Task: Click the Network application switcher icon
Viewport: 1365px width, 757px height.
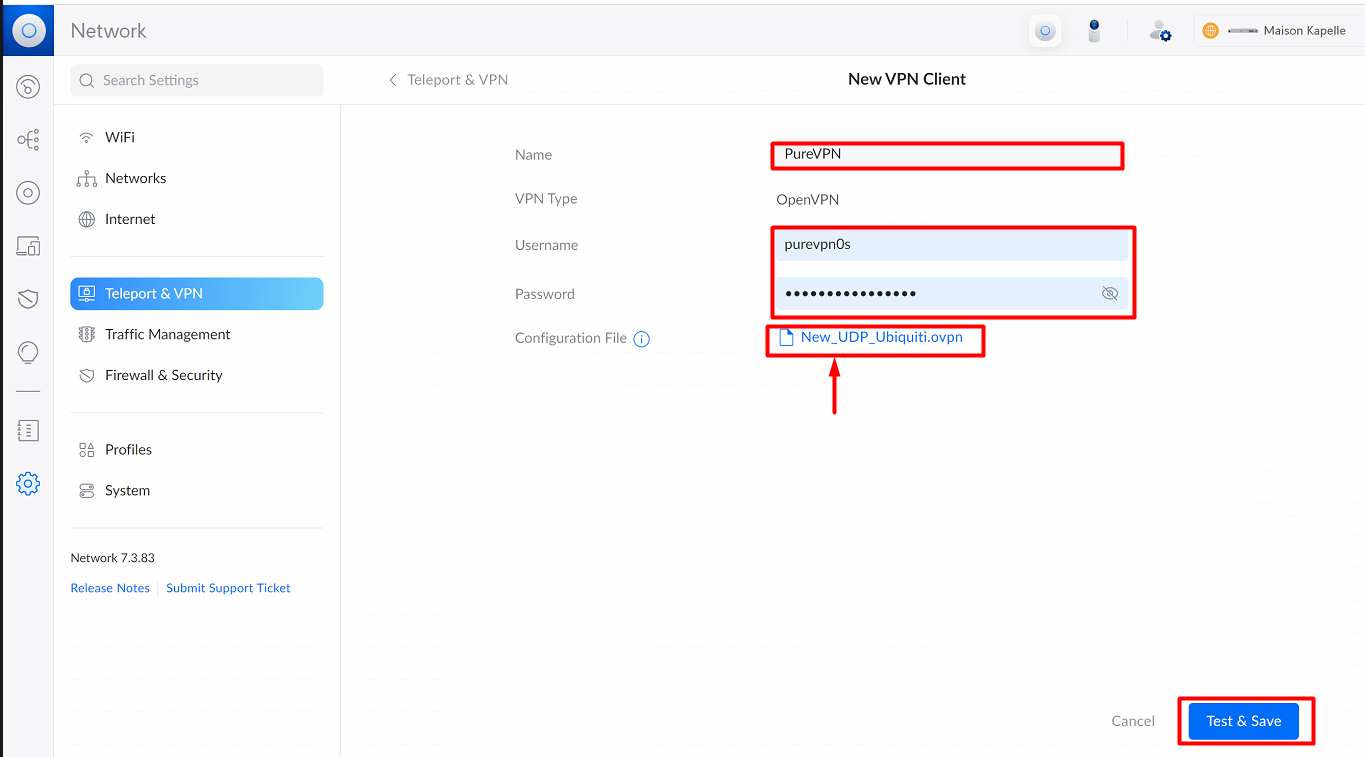Action: pos(1045,31)
